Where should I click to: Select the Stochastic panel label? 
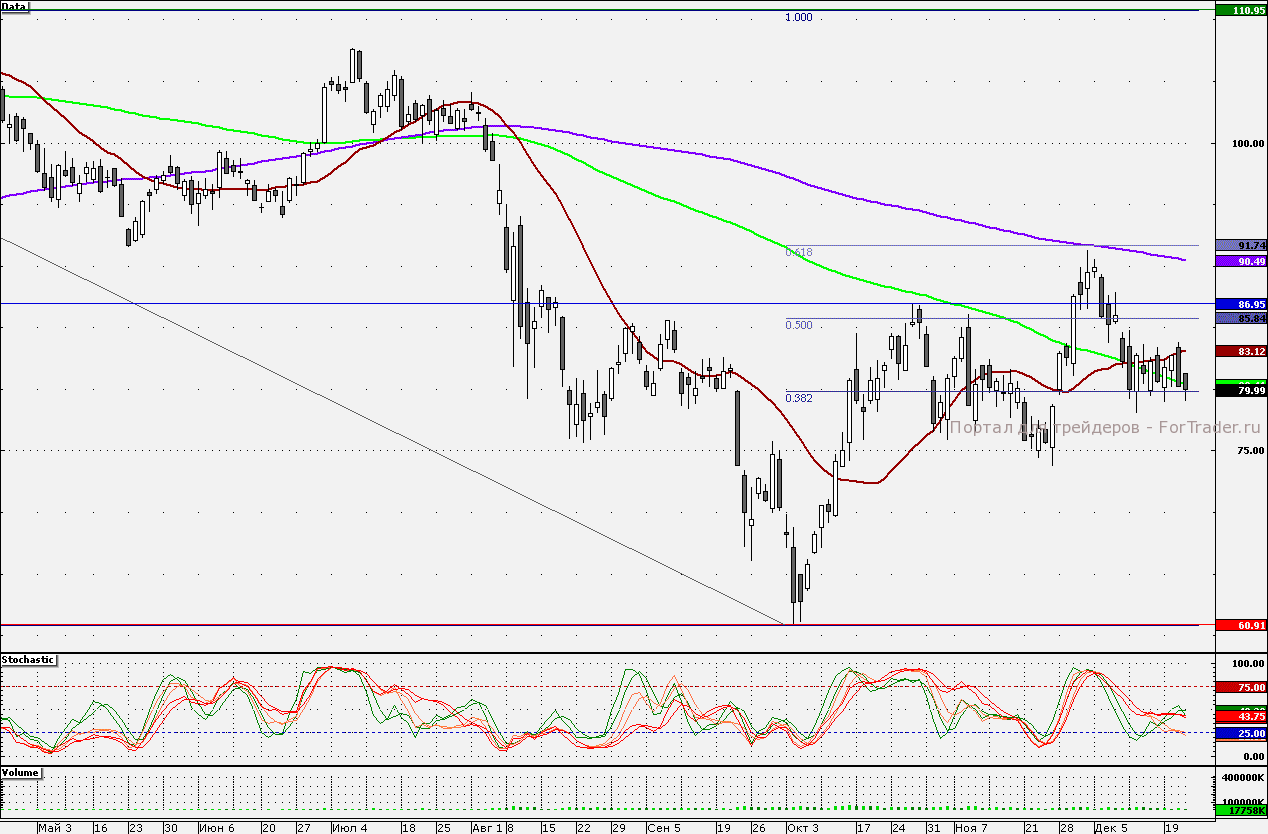pos(28,660)
